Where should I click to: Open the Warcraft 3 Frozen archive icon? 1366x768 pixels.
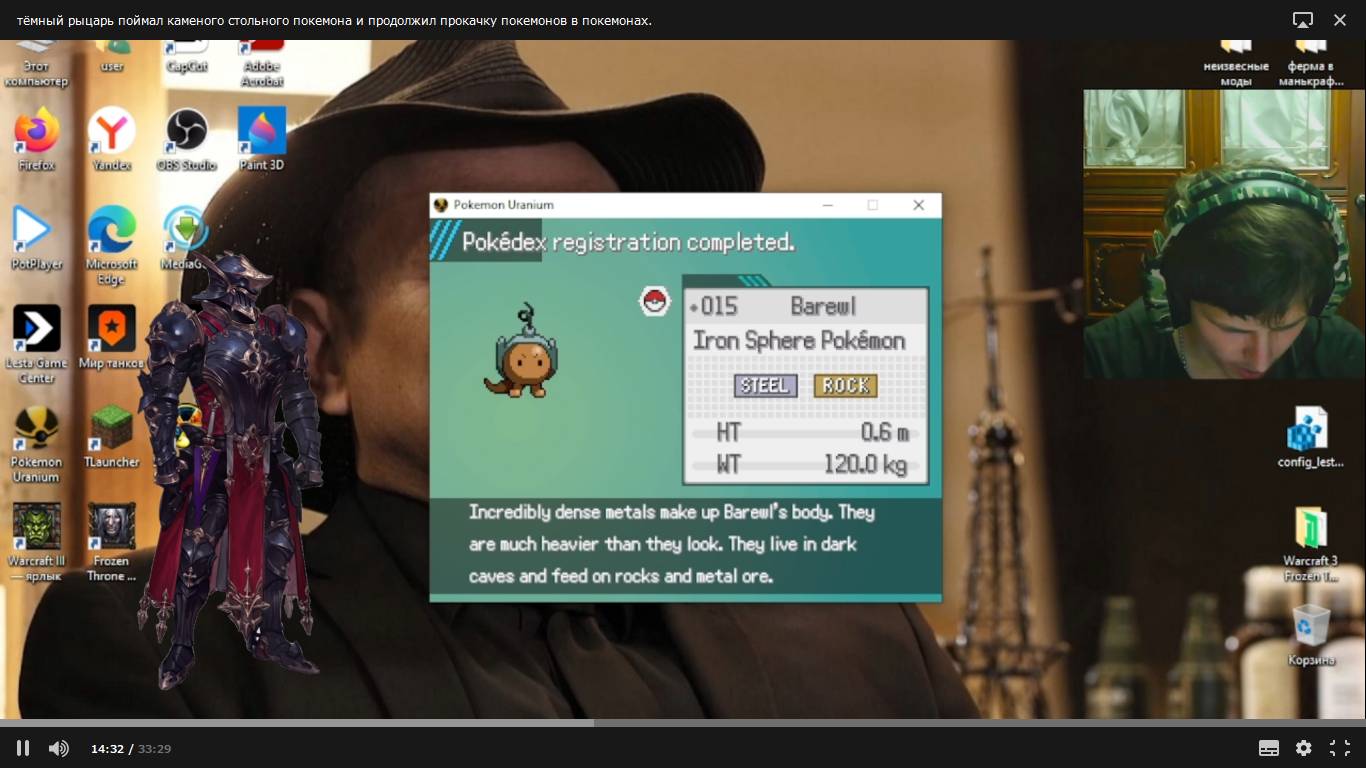[x=1310, y=545]
